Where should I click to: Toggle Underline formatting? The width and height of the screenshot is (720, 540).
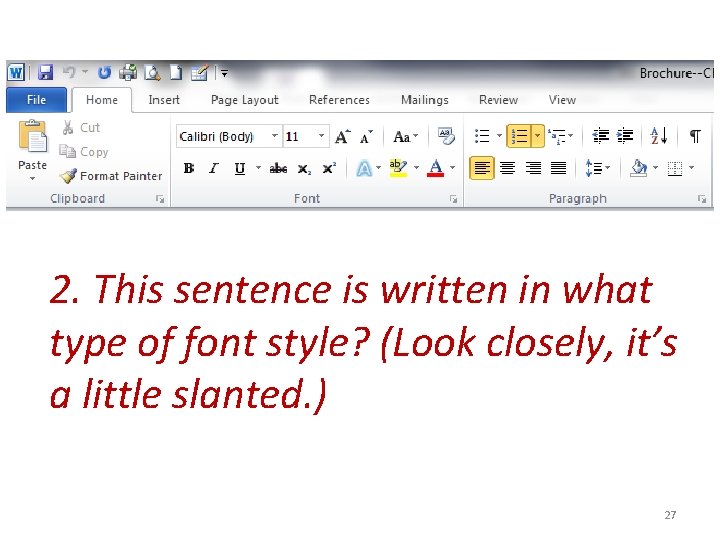(239, 169)
